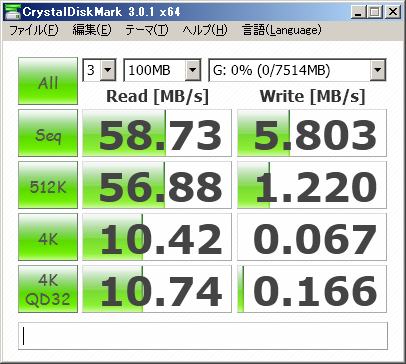The image size is (406, 364).
Task: Select the 512K read result 56.88
Action: tap(157, 185)
